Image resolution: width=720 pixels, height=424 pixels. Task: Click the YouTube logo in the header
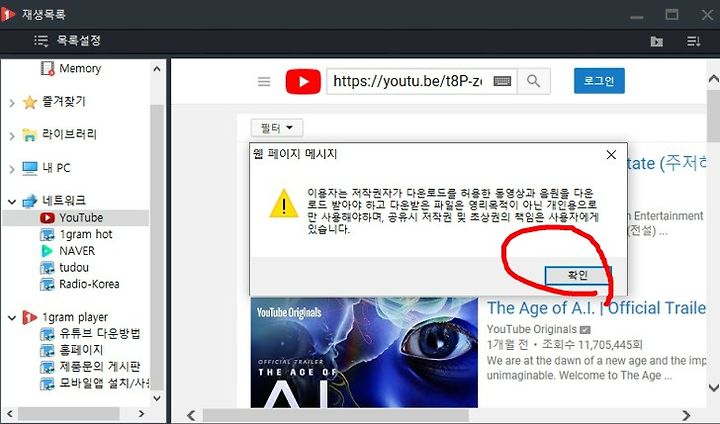[303, 81]
